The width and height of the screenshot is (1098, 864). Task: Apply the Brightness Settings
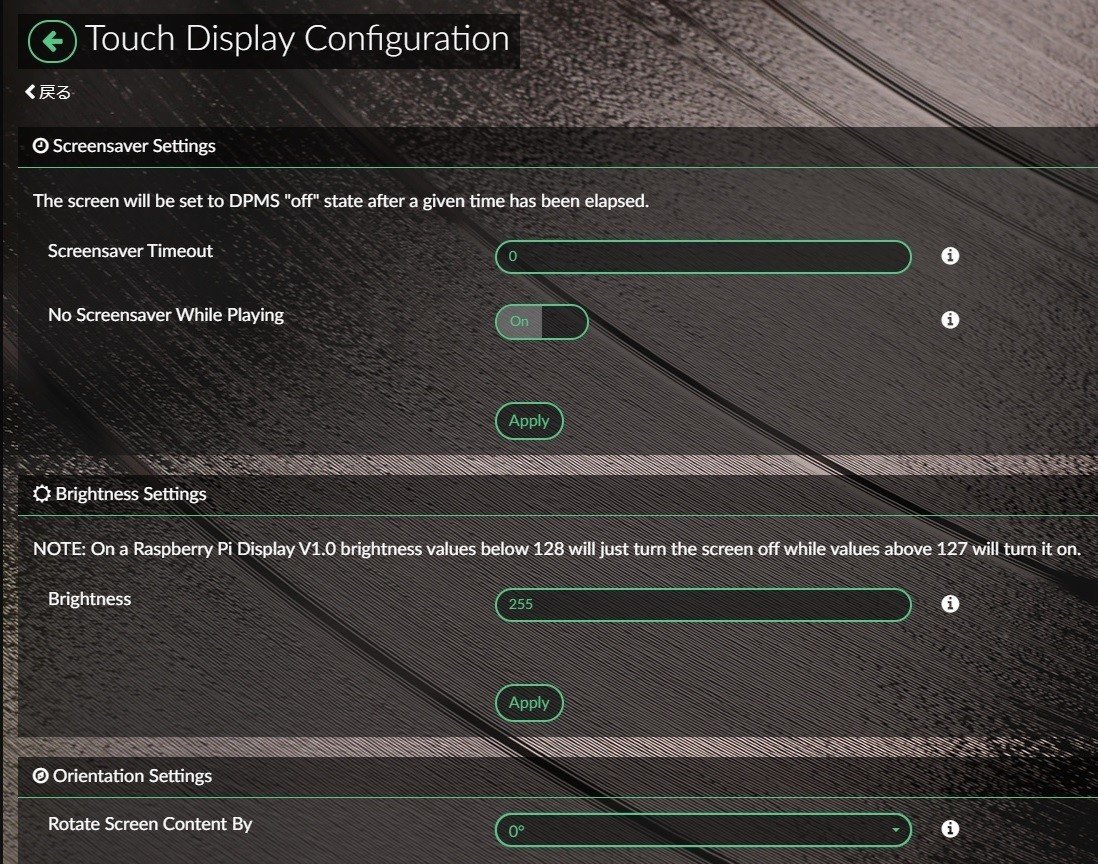[x=529, y=703]
